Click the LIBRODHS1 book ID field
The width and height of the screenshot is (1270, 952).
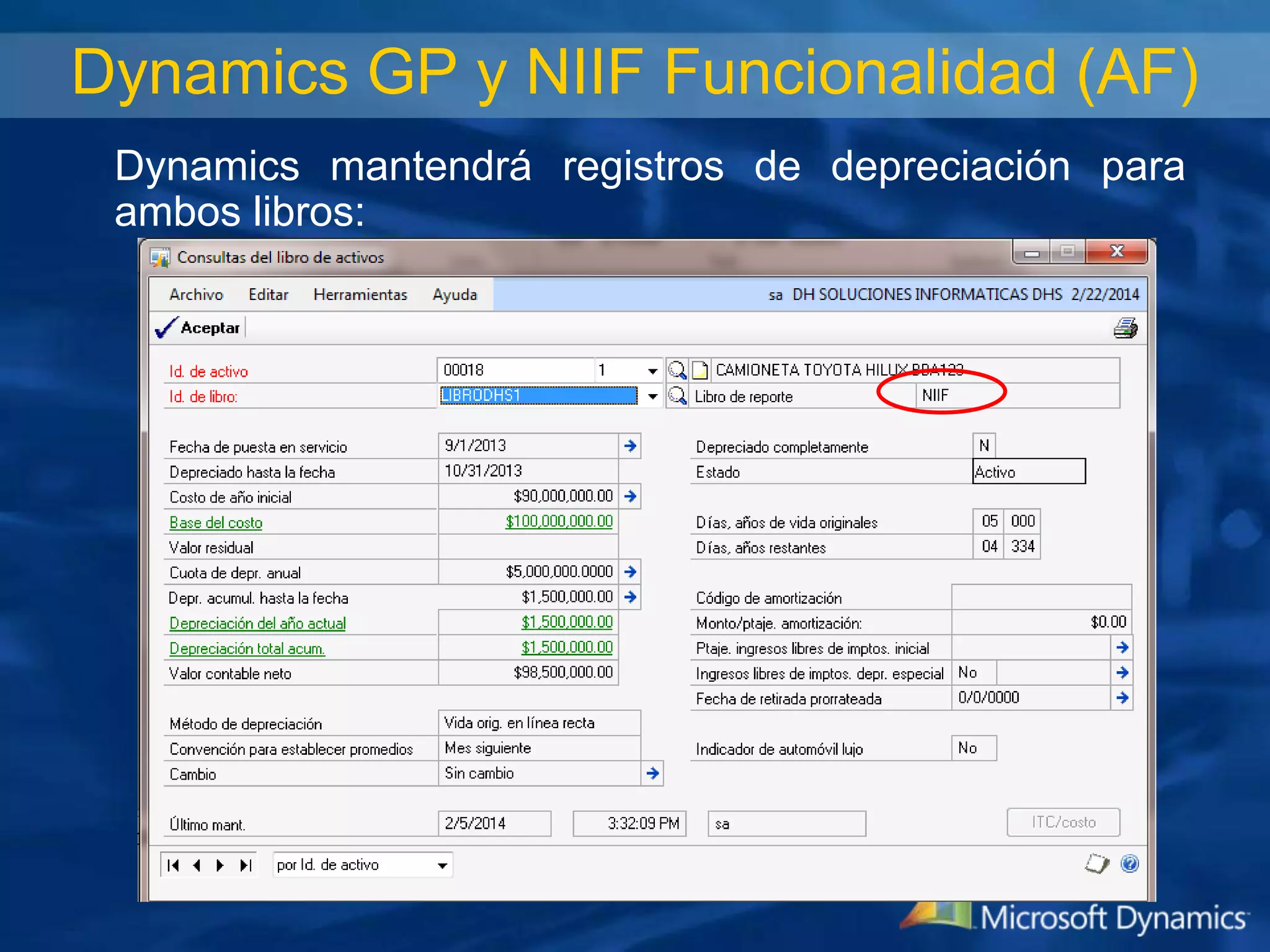[x=538, y=395]
